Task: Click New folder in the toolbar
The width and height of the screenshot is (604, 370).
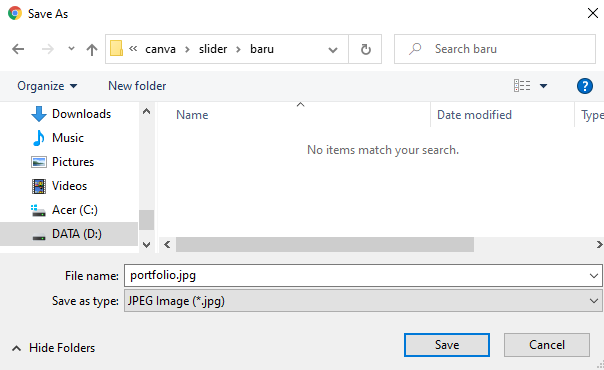Action: coord(137,86)
